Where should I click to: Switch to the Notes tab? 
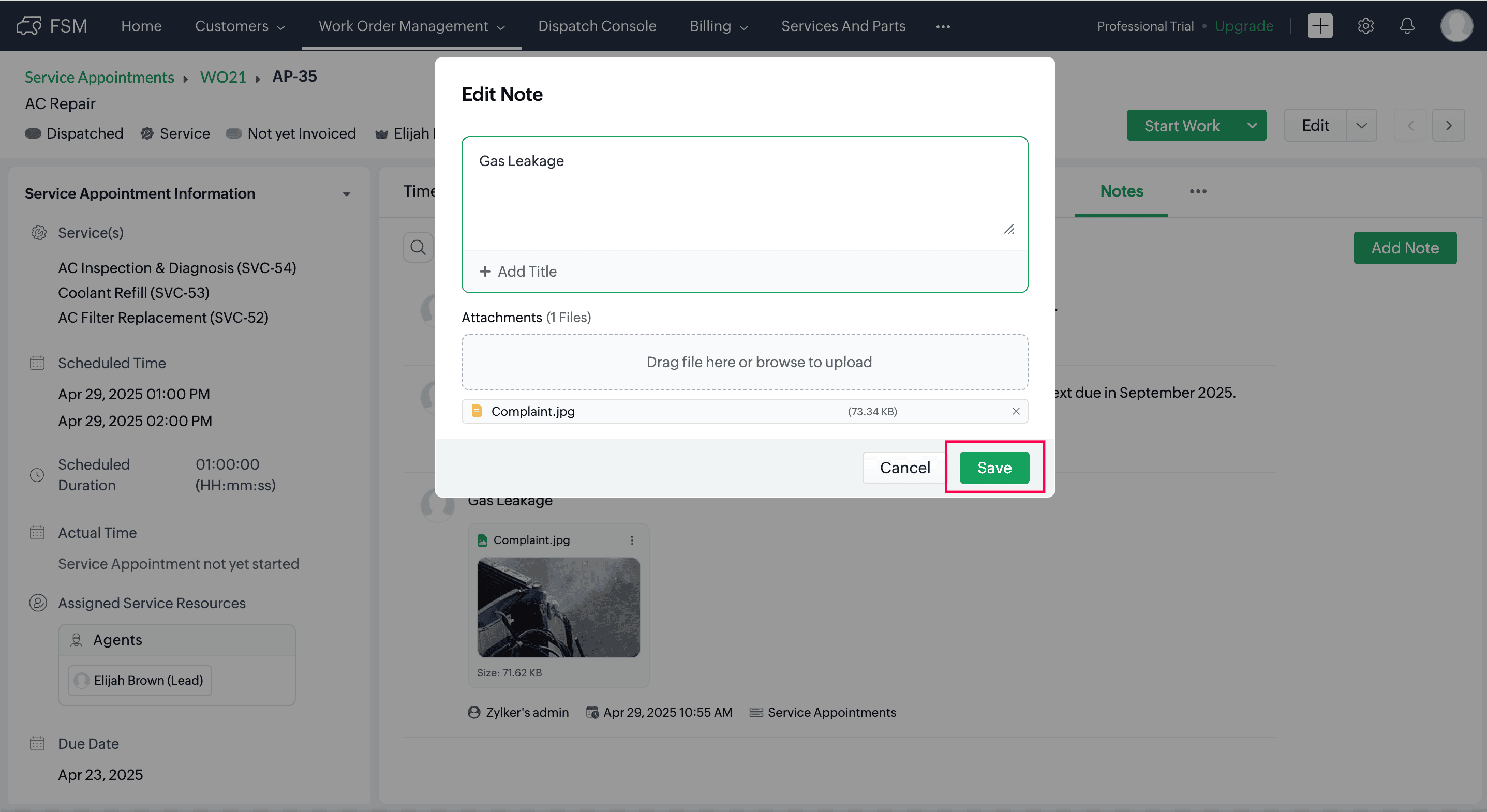pyautogui.click(x=1121, y=191)
